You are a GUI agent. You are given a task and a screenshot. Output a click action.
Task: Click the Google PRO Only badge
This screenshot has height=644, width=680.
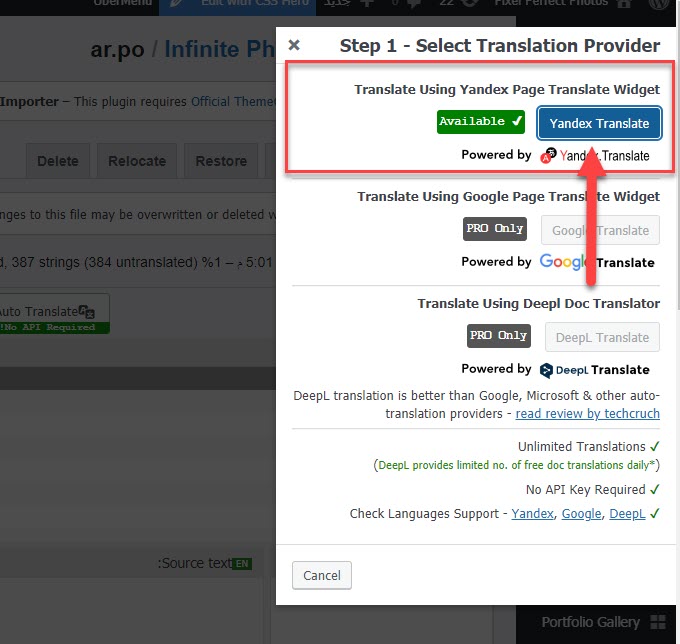click(495, 229)
